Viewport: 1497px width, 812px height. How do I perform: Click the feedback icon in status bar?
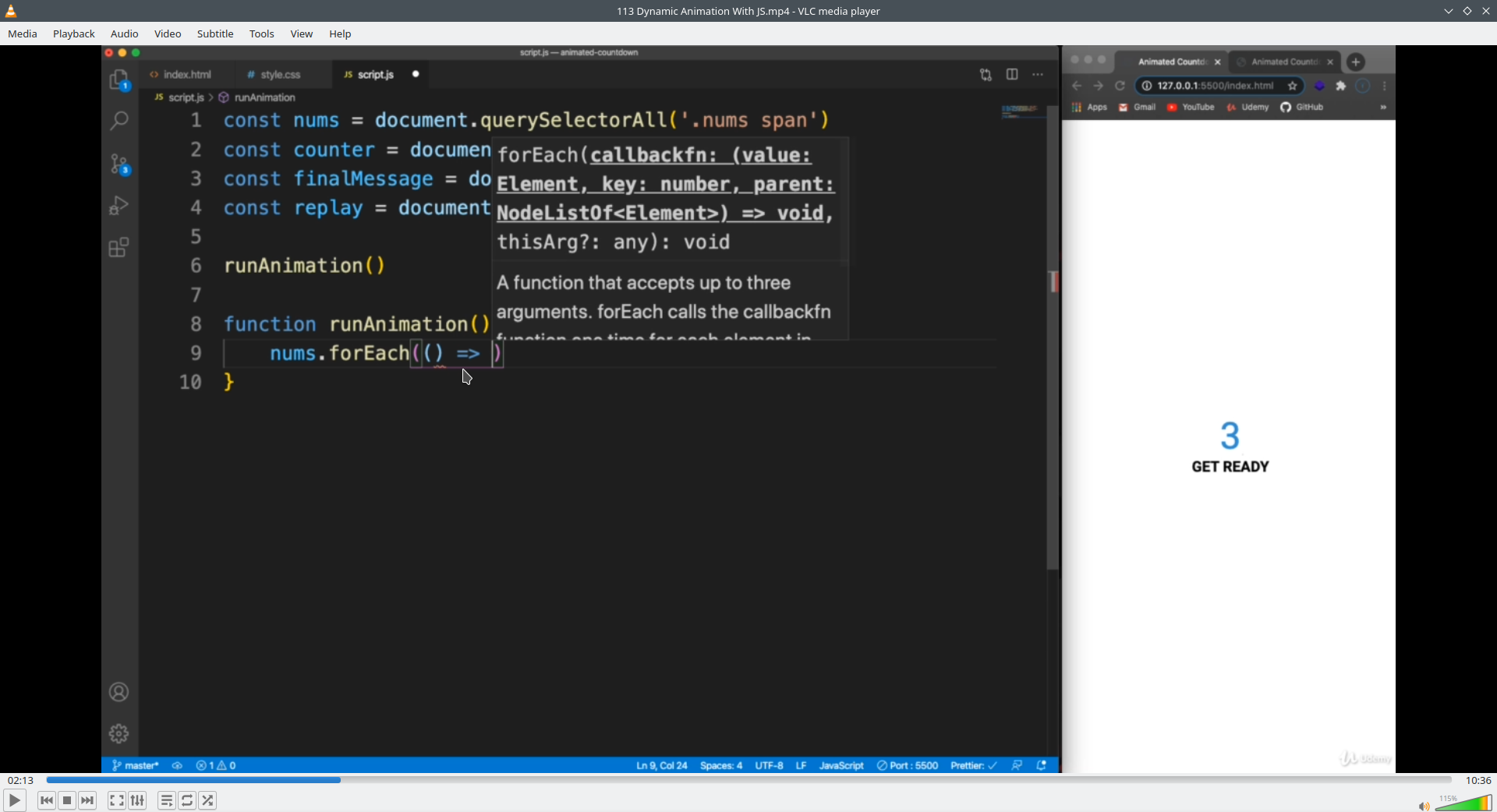pos(1017,765)
